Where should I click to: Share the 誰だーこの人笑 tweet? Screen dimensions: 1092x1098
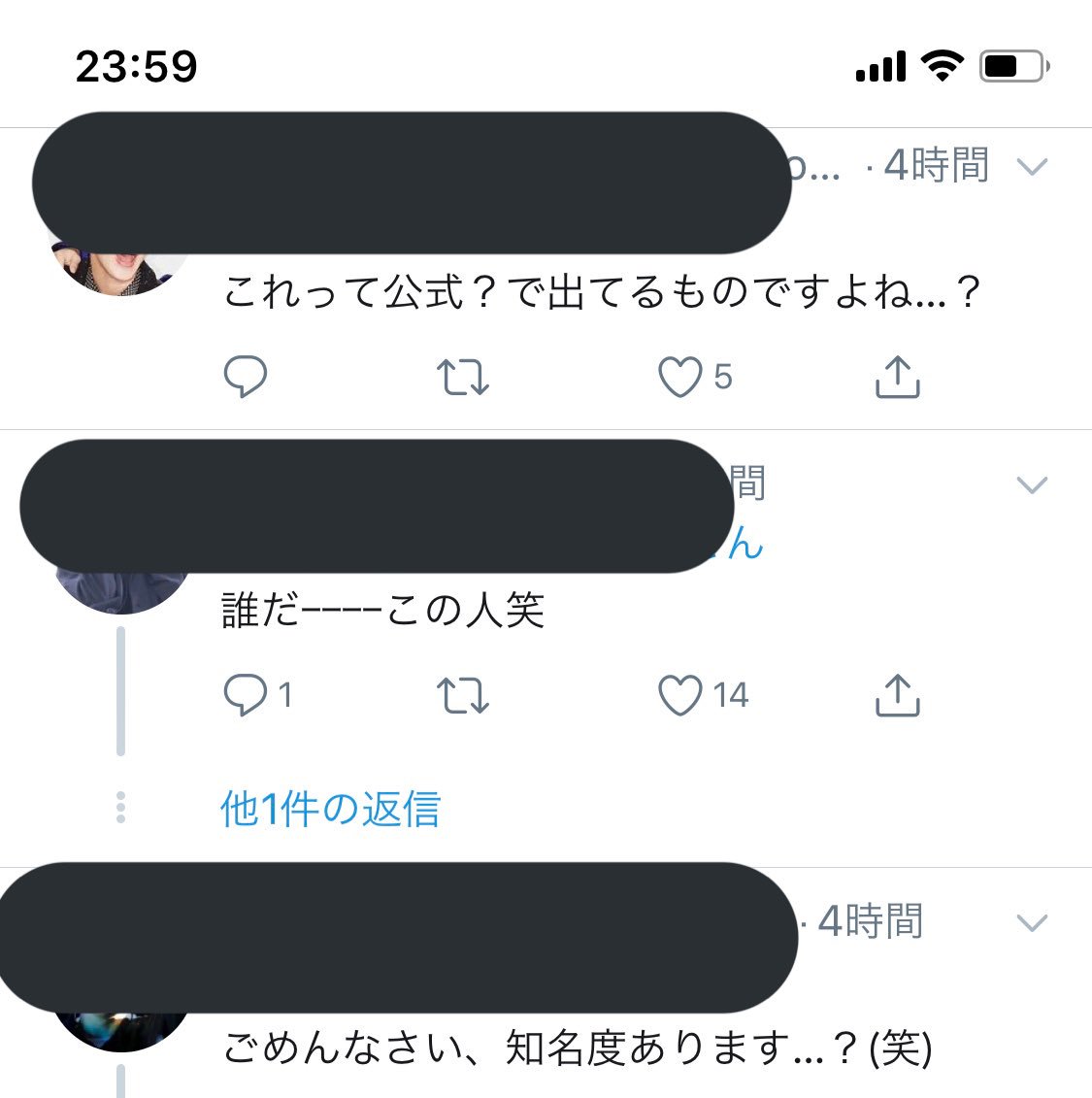[x=898, y=695]
